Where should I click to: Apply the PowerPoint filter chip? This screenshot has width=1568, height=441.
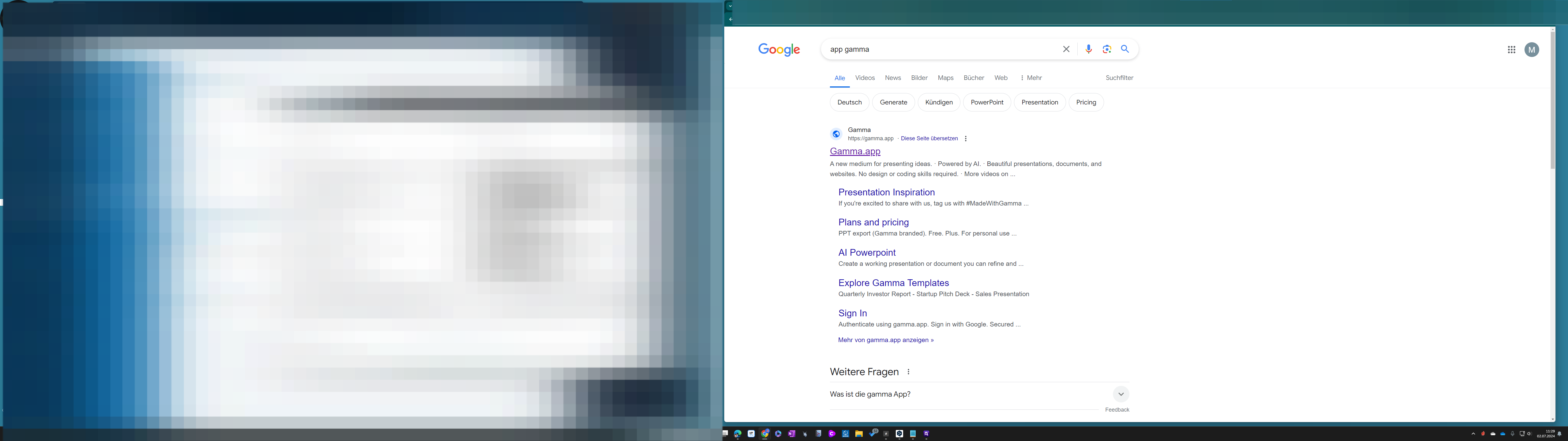(987, 102)
